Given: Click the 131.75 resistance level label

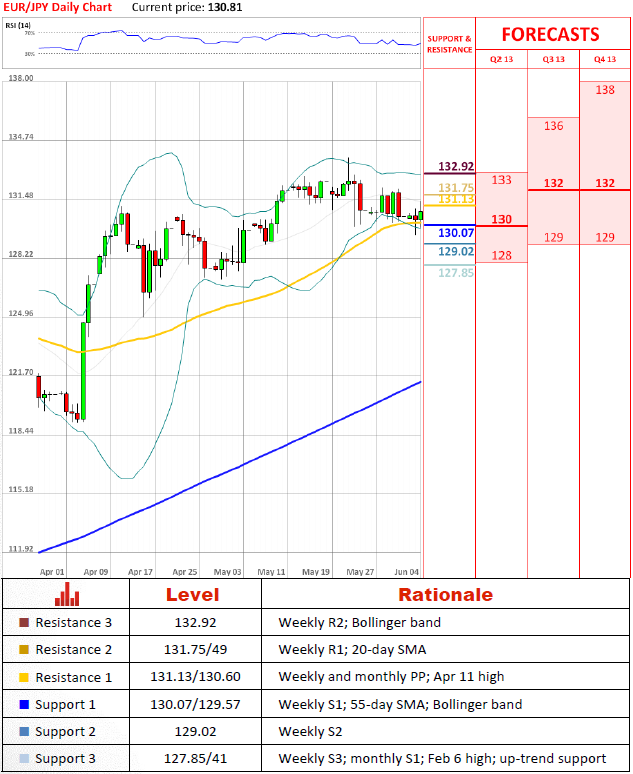Looking at the screenshot, I should pyautogui.click(x=456, y=188).
